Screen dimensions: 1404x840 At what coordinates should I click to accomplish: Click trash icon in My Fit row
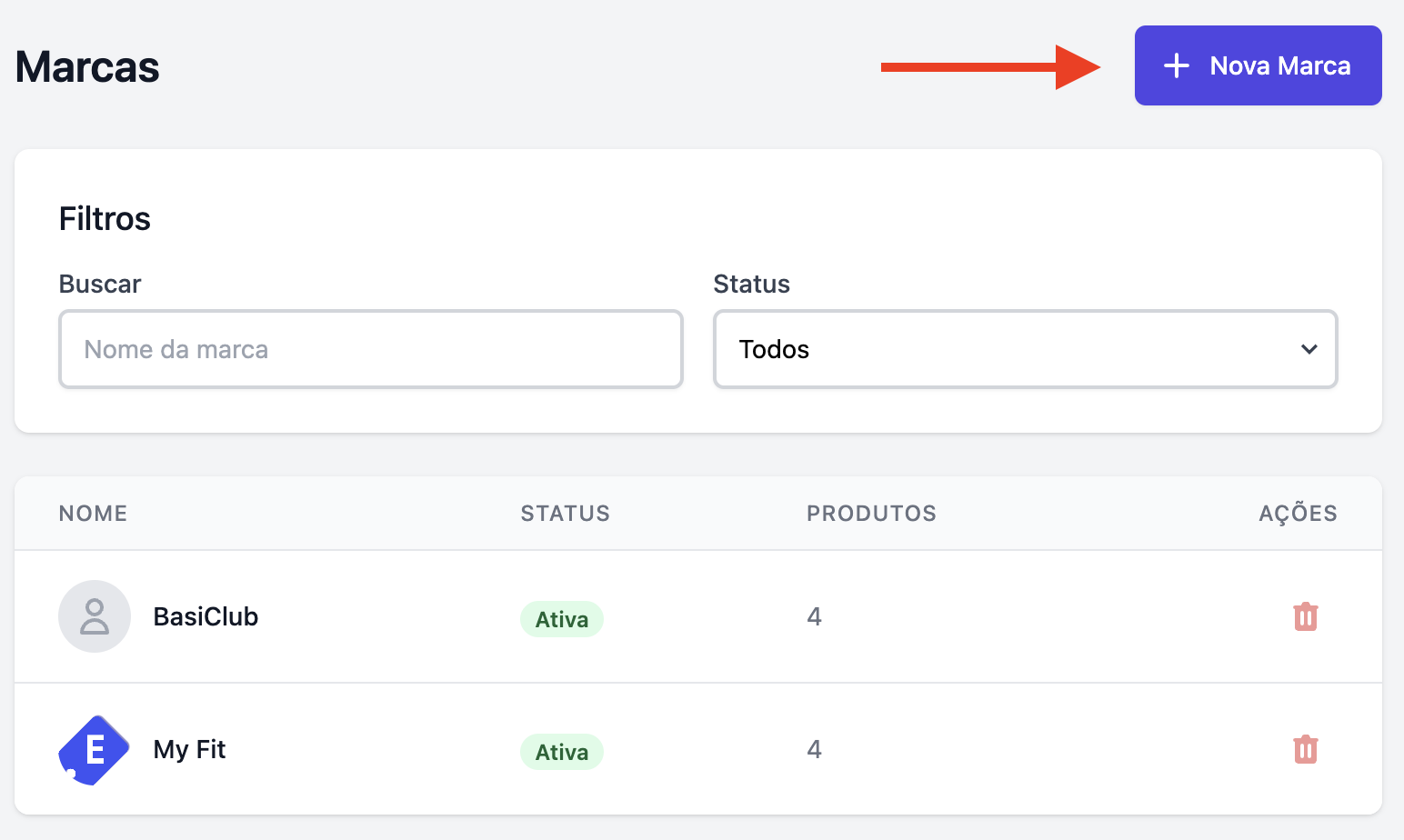(x=1305, y=749)
